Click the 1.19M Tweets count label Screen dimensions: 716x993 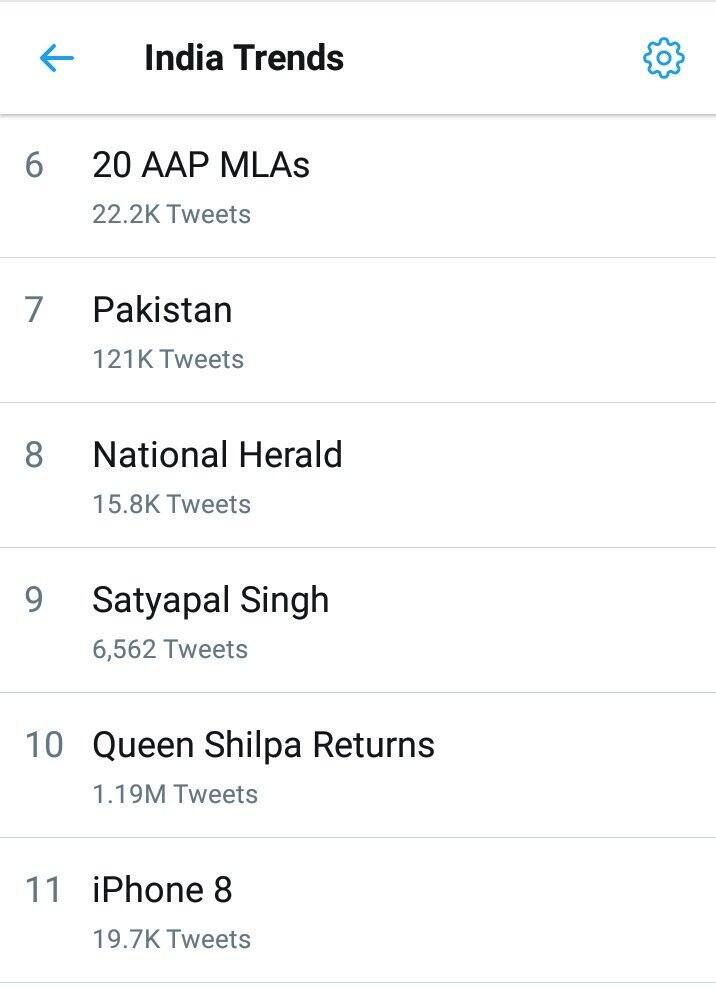point(173,794)
